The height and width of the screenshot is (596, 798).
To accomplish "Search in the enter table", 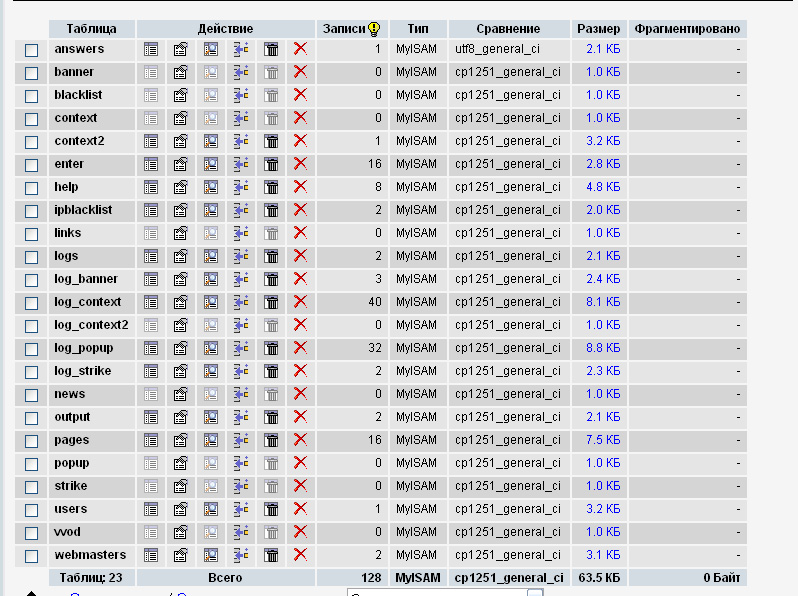I will pyautogui.click(x=211, y=164).
